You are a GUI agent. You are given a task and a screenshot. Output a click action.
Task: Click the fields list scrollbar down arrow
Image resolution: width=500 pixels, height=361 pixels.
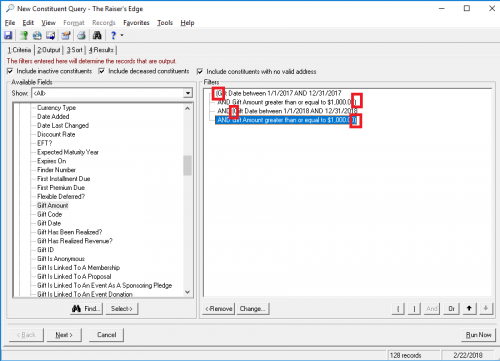pyautogui.click(x=187, y=292)
